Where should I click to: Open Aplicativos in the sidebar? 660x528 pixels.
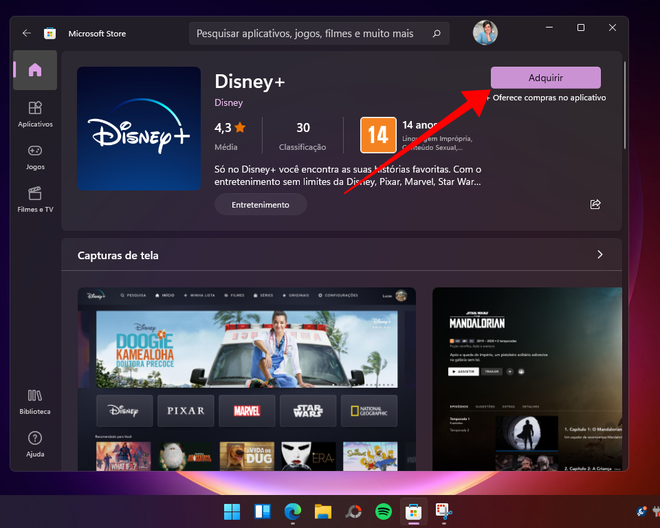(35, 114)
